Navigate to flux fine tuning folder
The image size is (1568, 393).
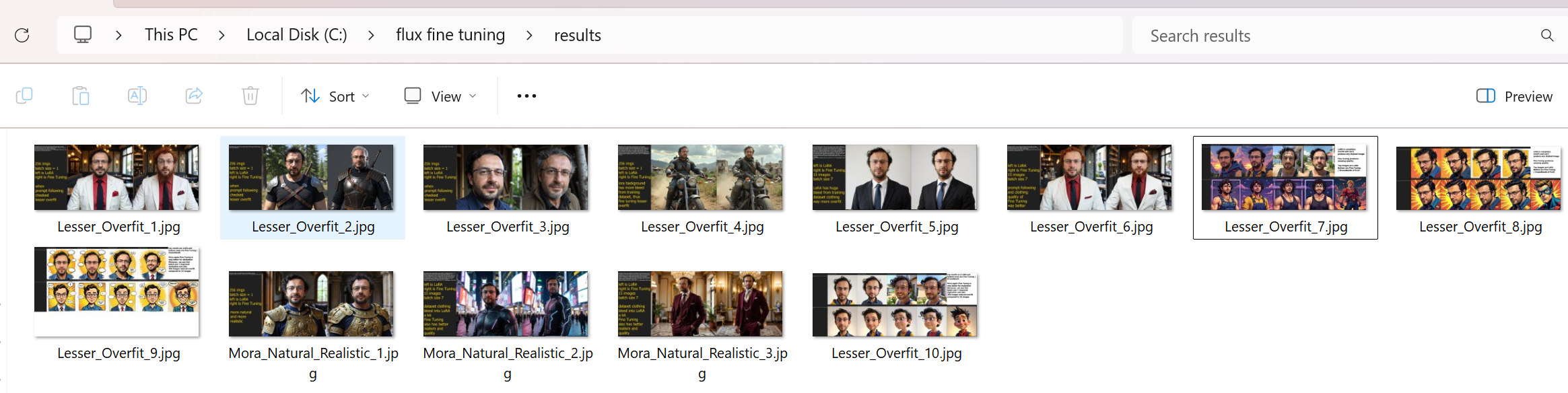(x=450, y=35)
